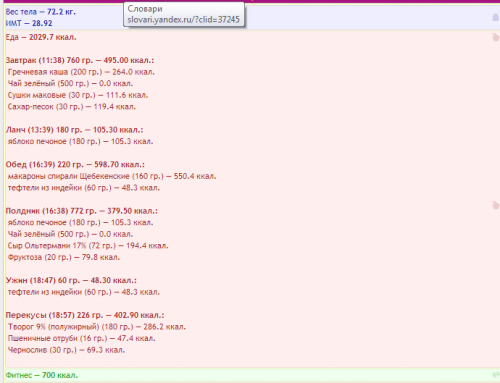Image resolution: width=500 pixels, height=383 pixels.
Task: Select 'Чай зелёный (500 гр.)' under Полдник
Action: (x=70, y=234)
